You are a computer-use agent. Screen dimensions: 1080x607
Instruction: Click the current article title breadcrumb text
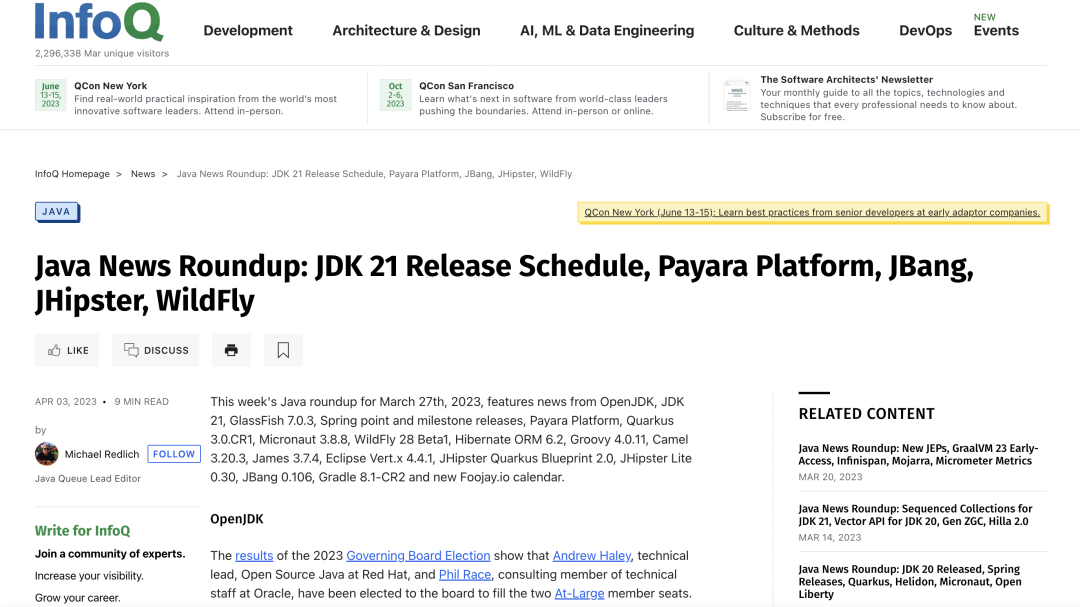374,174
